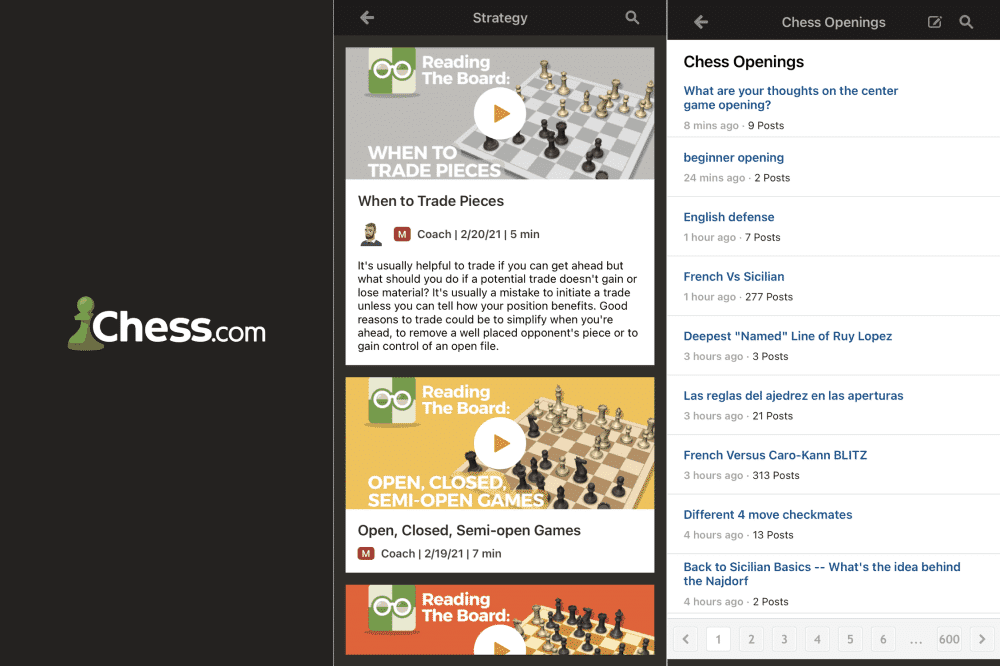Go to the next forum page arrow
Screen dimensions: 1000x666
[982, 639]
